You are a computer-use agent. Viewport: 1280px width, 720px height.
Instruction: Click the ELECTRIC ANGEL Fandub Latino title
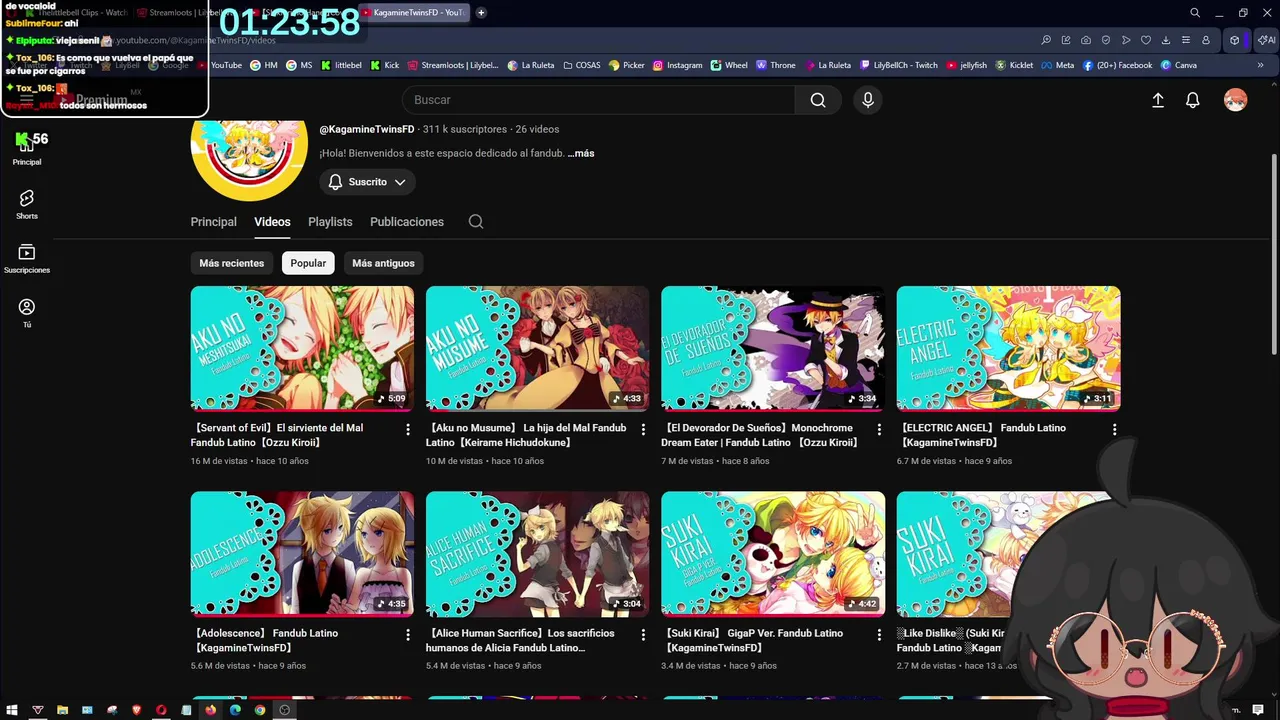click(985, 435)
